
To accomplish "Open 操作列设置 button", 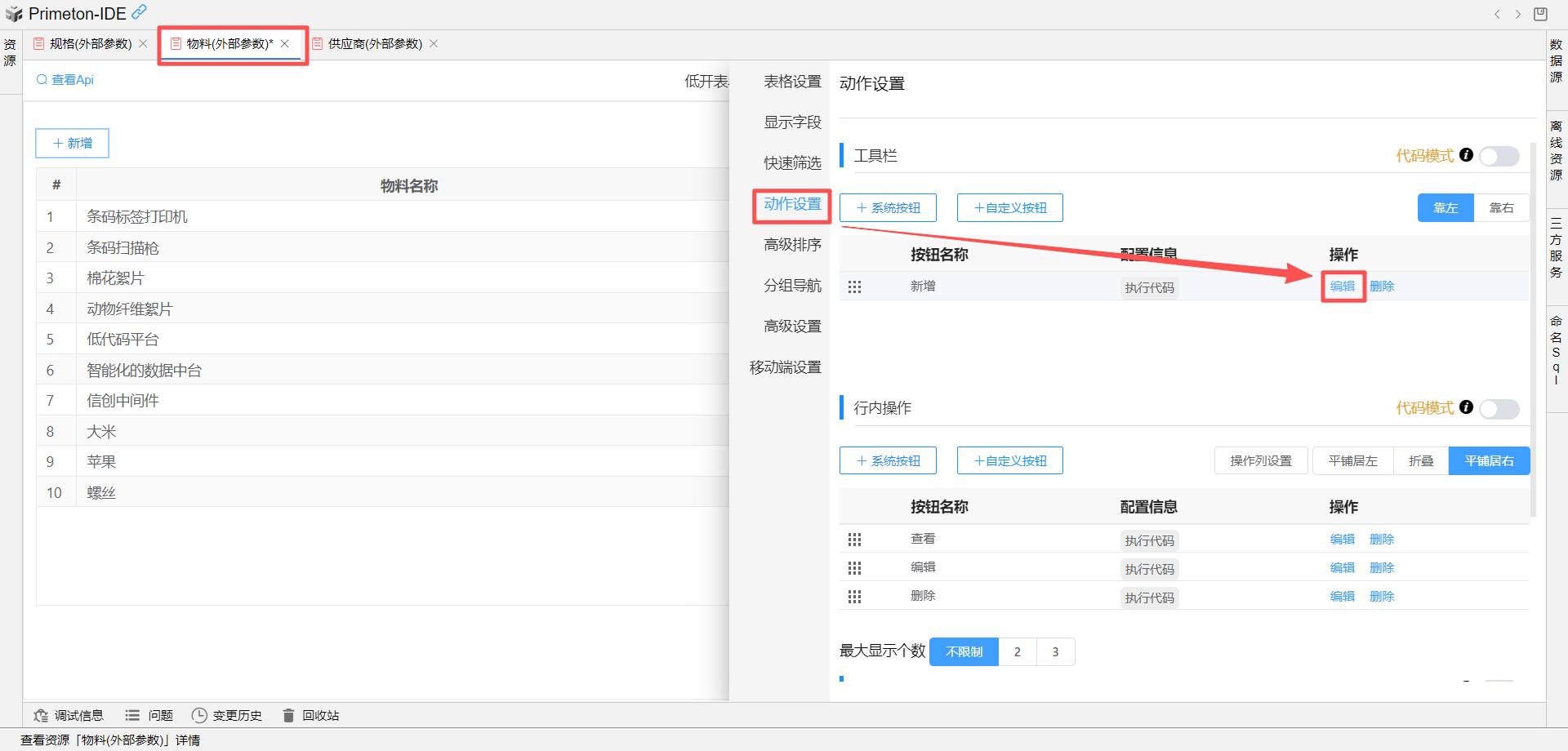I will click(x=1261, y=461).
